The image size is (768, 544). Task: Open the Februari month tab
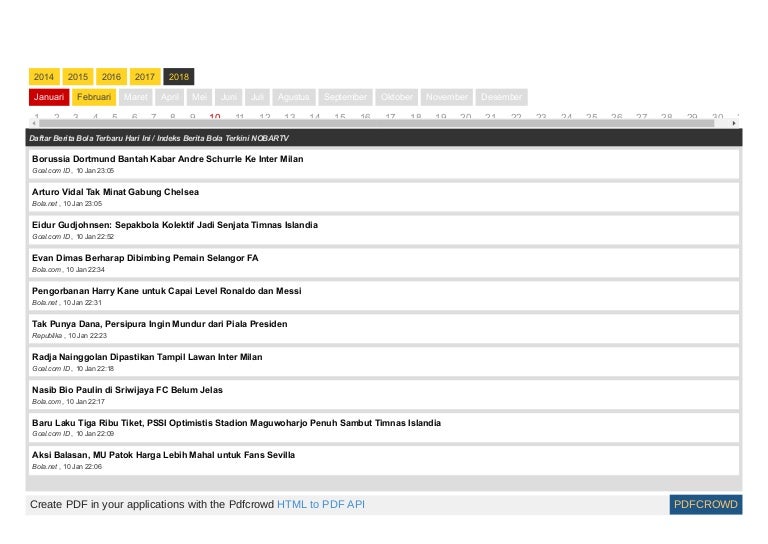click(x=94, y=97)
